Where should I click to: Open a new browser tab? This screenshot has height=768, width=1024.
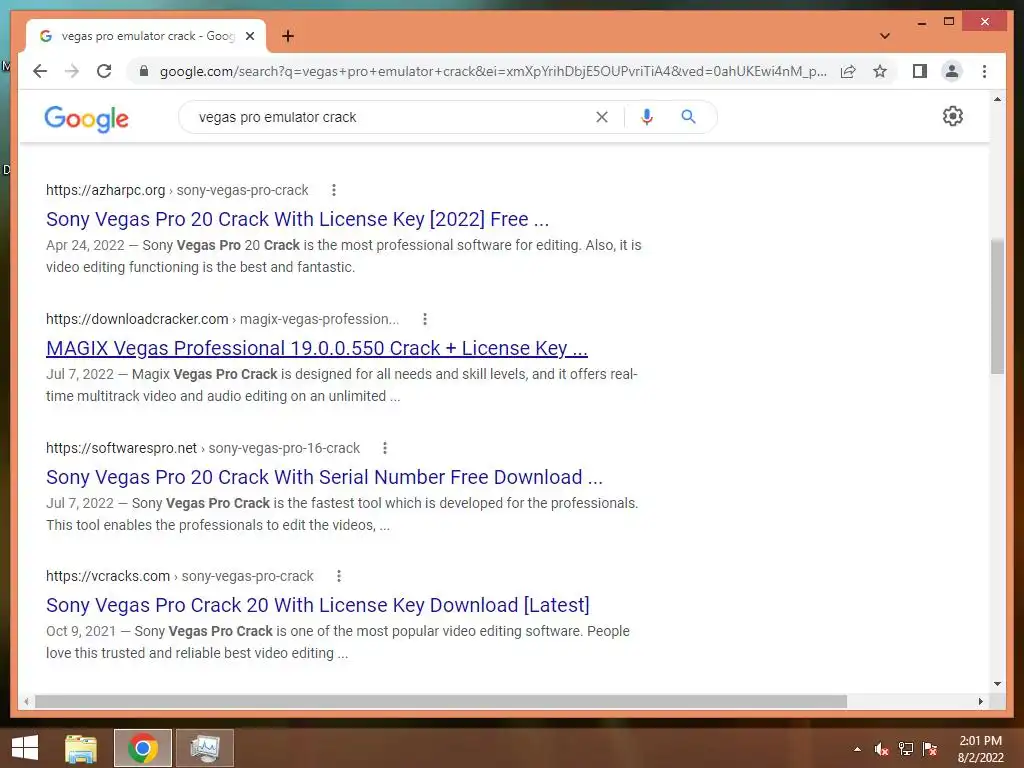pyautogui.click(x=288, y=36)
